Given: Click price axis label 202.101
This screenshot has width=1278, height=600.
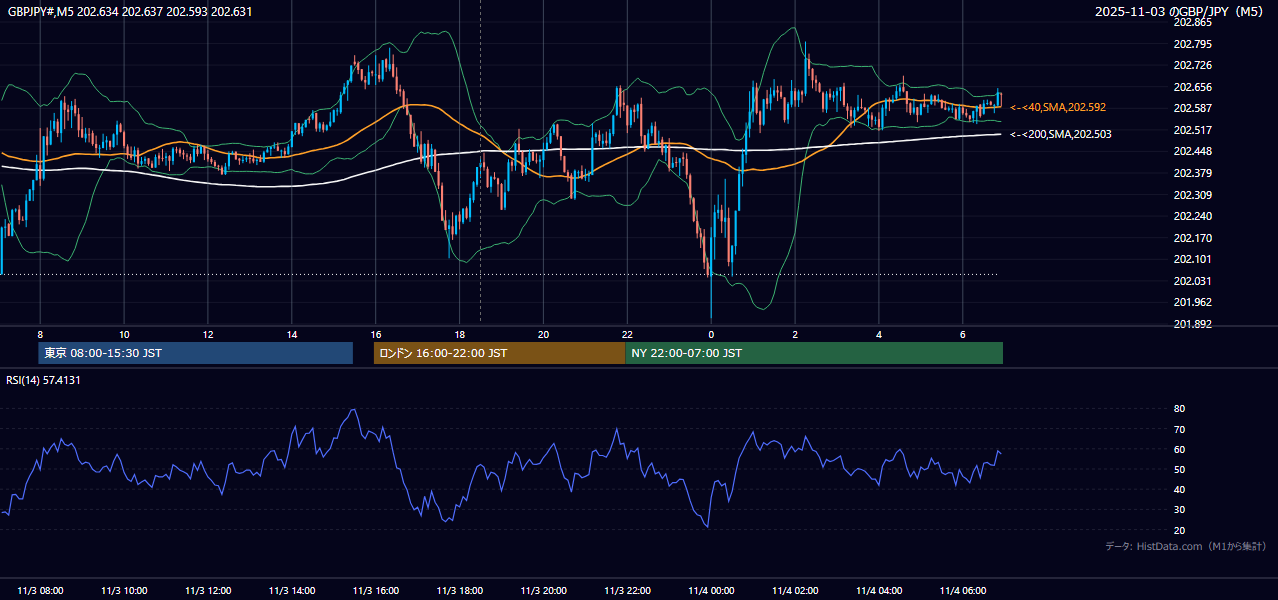Looking at the screenshot, I should click(1192, 260).
